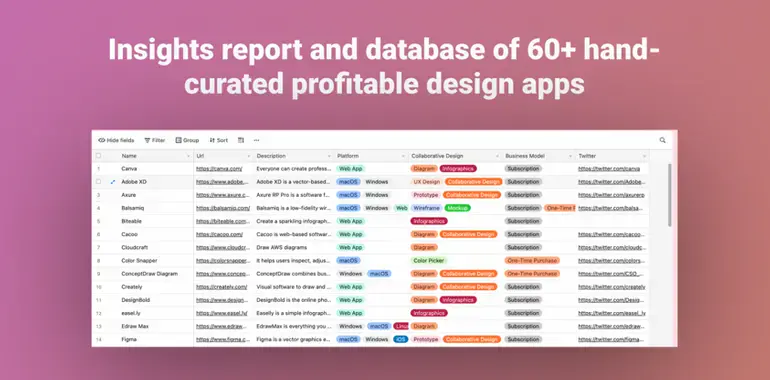This screenshot has height=380, width=770.
Task: Click the One-Time Purchase tag for Color Snapper
Action: [532, 261]
